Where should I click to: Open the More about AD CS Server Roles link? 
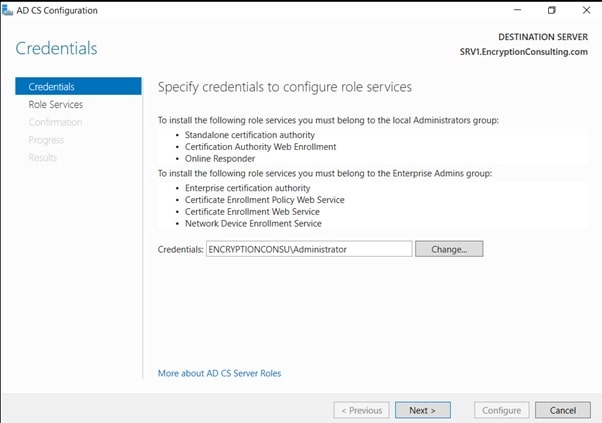tap(219, 373)
